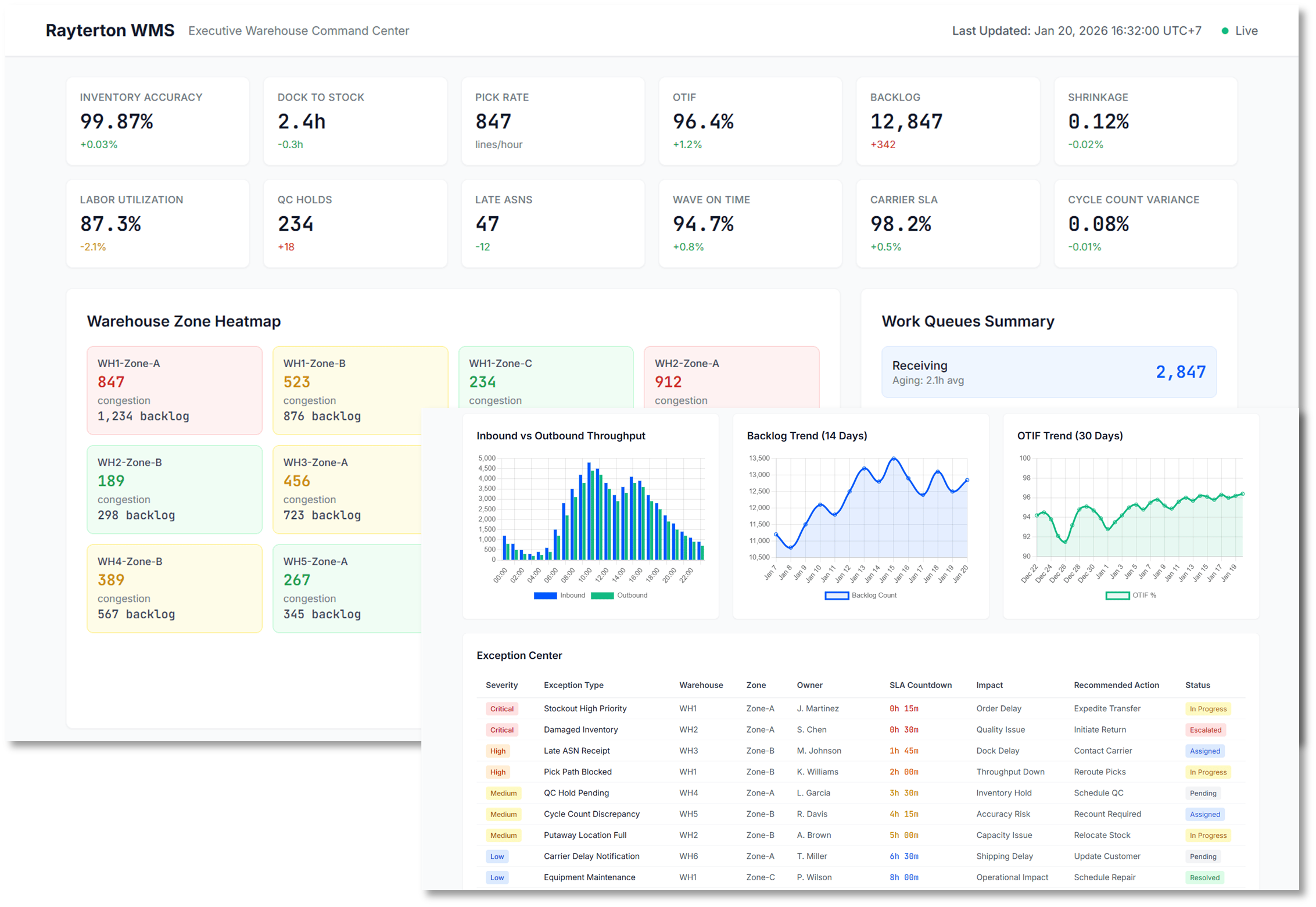
Task: Open the Backlog KPI card
Action: coord(948,121)
